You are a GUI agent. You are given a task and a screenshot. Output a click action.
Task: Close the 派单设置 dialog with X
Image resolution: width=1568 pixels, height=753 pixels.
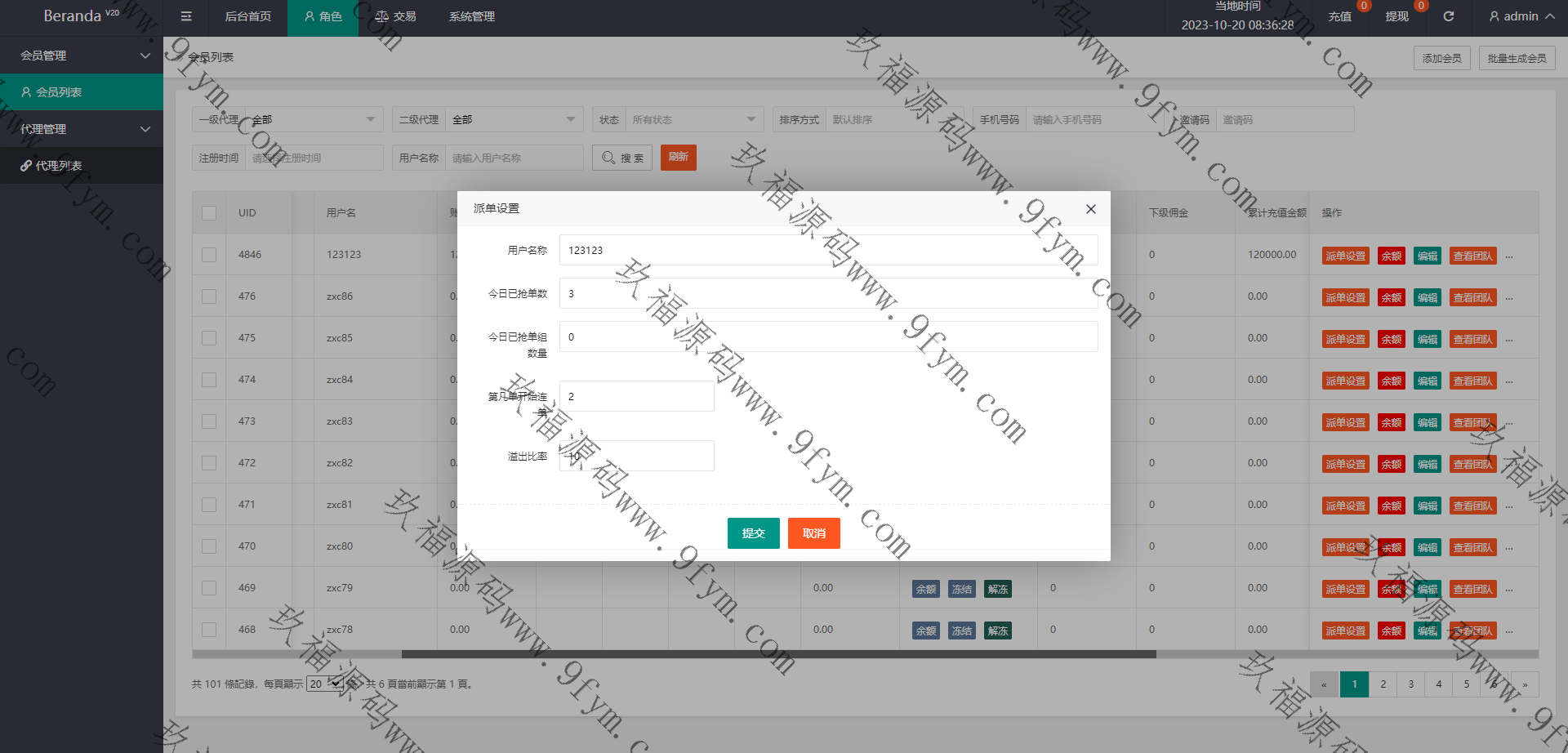click(x=1090, y=209)
